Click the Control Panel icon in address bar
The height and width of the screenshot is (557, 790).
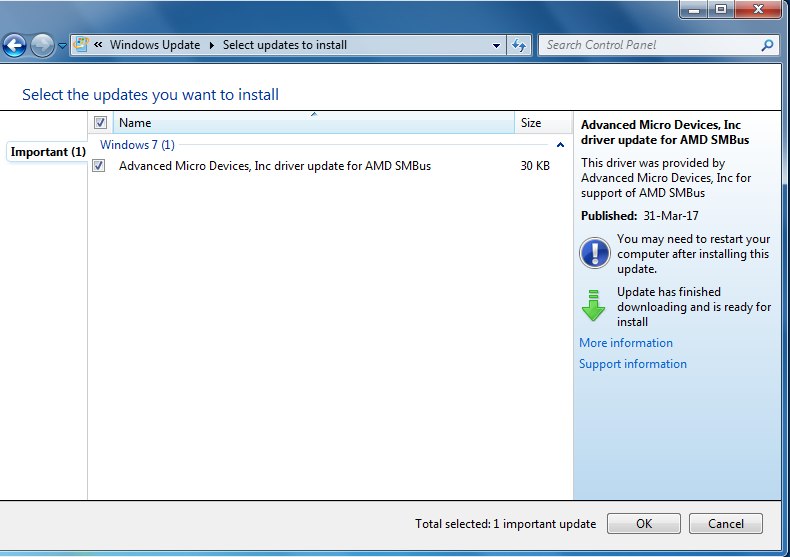[81, 45]
